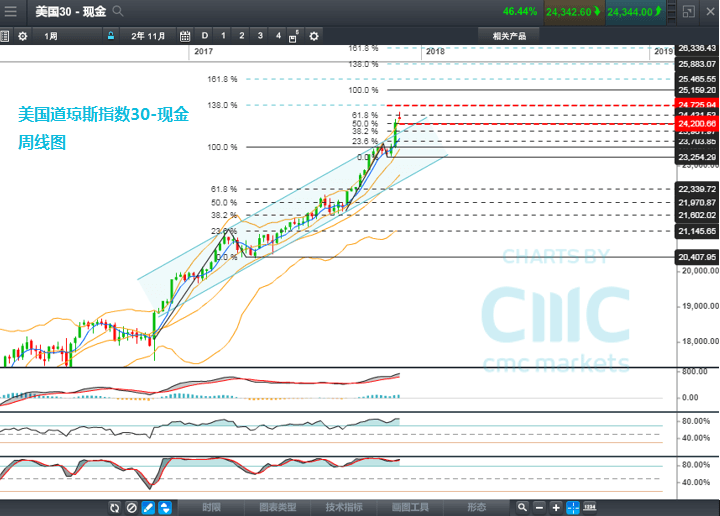Click the 23,254.29 price label

pos(697,157)
